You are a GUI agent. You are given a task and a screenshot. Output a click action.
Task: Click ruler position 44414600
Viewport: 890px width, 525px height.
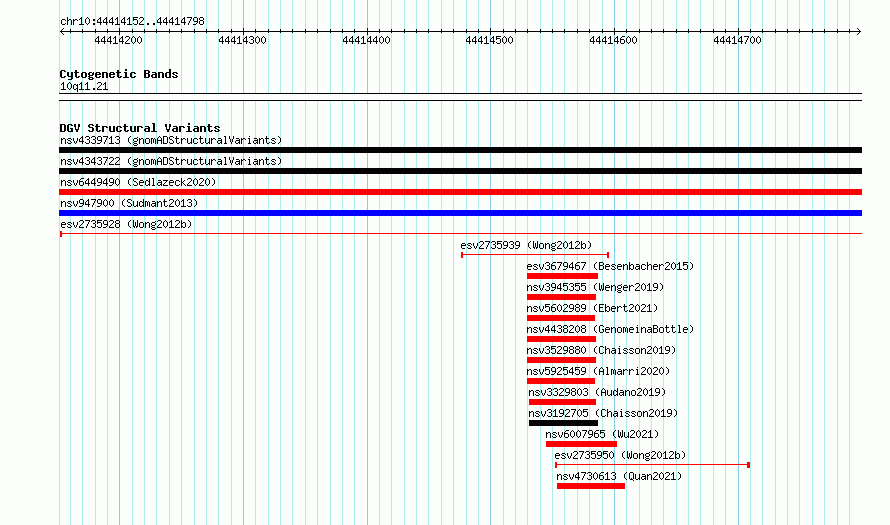[613, 40]
